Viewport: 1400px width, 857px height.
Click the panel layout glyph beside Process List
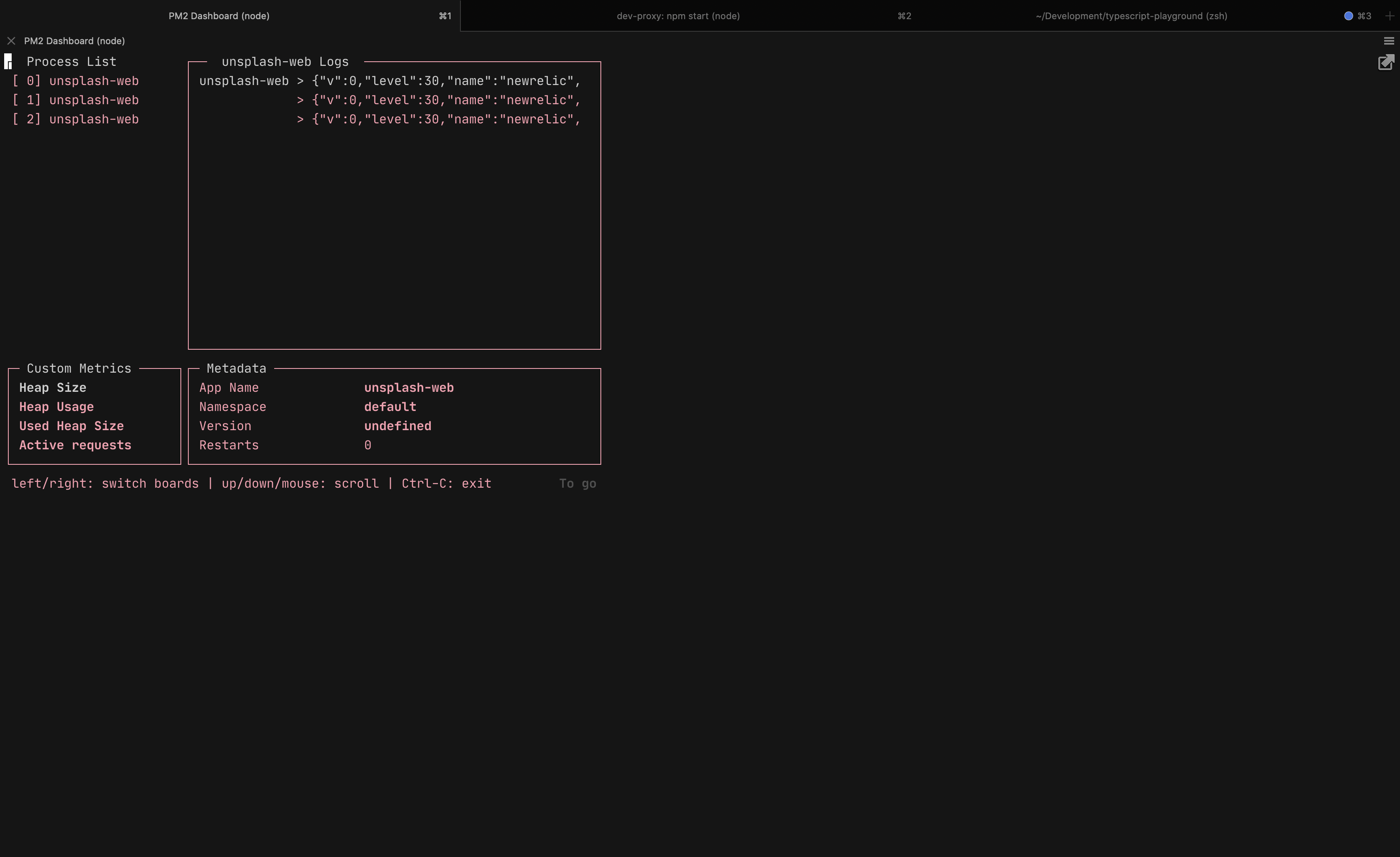(8, 61)
